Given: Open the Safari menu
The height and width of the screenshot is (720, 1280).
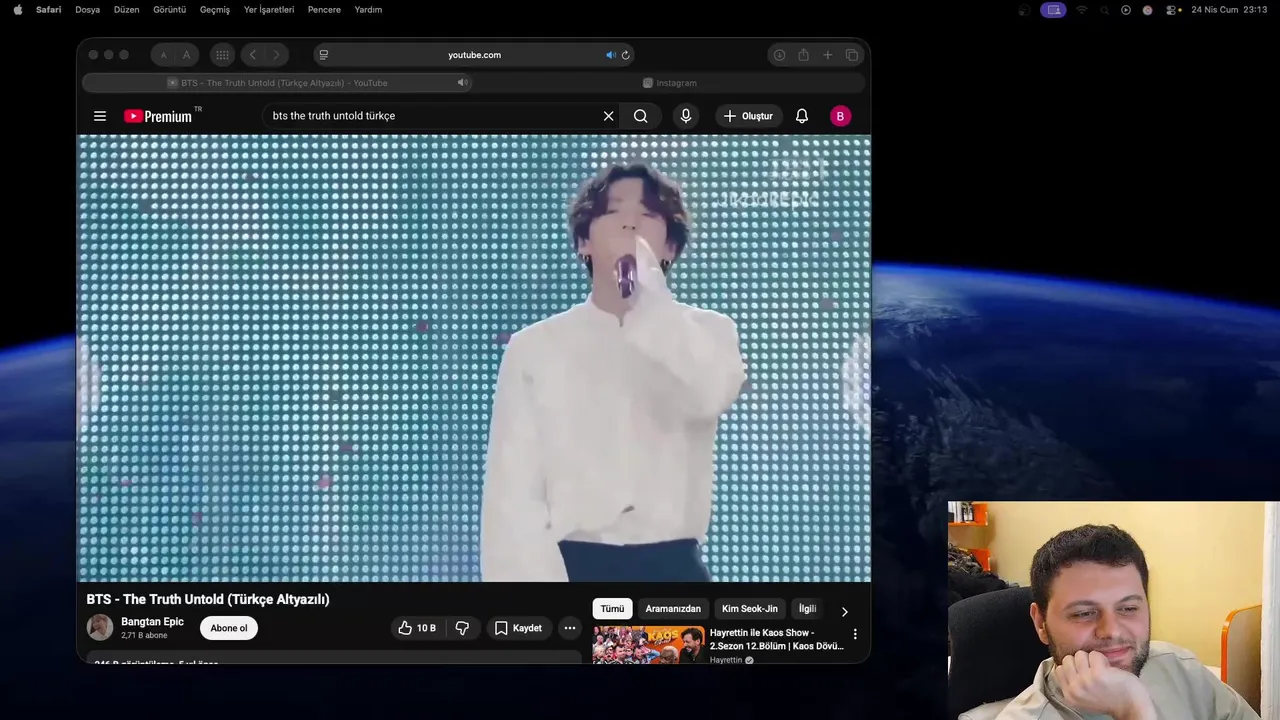Looking at the screenshot, I should (x=48, y=10).
